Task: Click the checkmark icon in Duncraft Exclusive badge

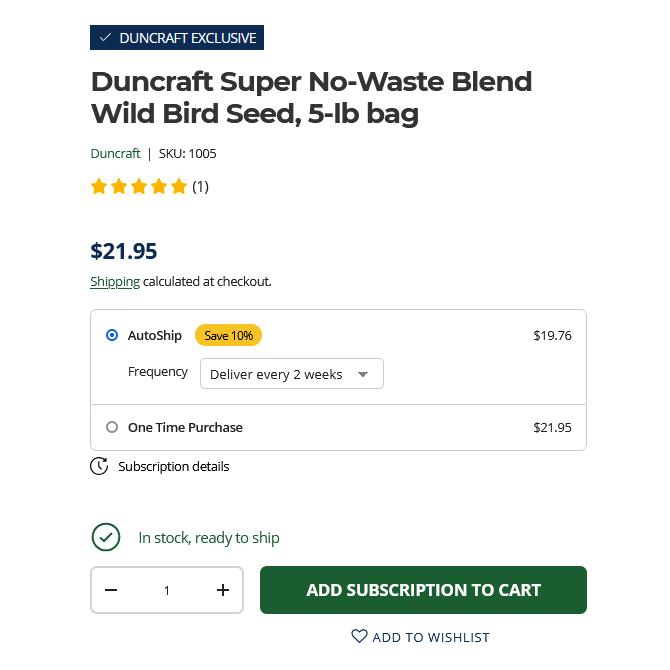Action: tap(105, 38)
